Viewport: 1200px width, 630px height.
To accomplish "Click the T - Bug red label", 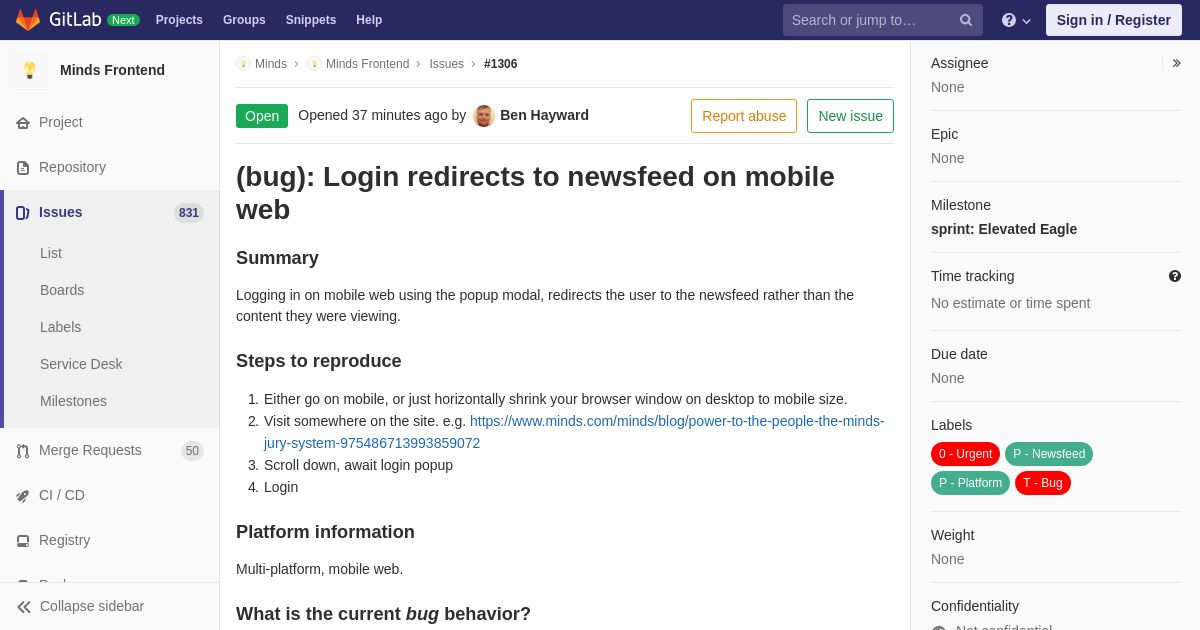I will tap(1042, 483).
